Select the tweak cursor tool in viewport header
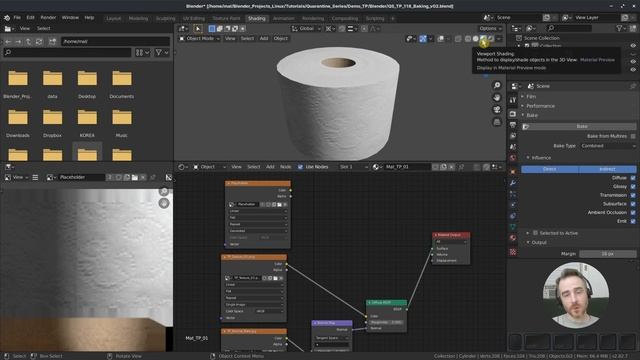The height and width of the screenshot is (360, 640). coord(198,29)
